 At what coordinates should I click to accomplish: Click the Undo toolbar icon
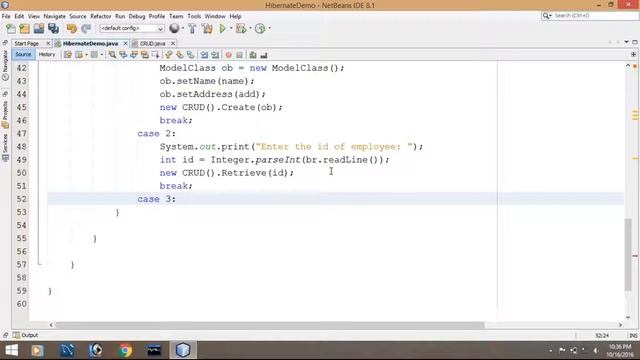[x=71, y=29]
